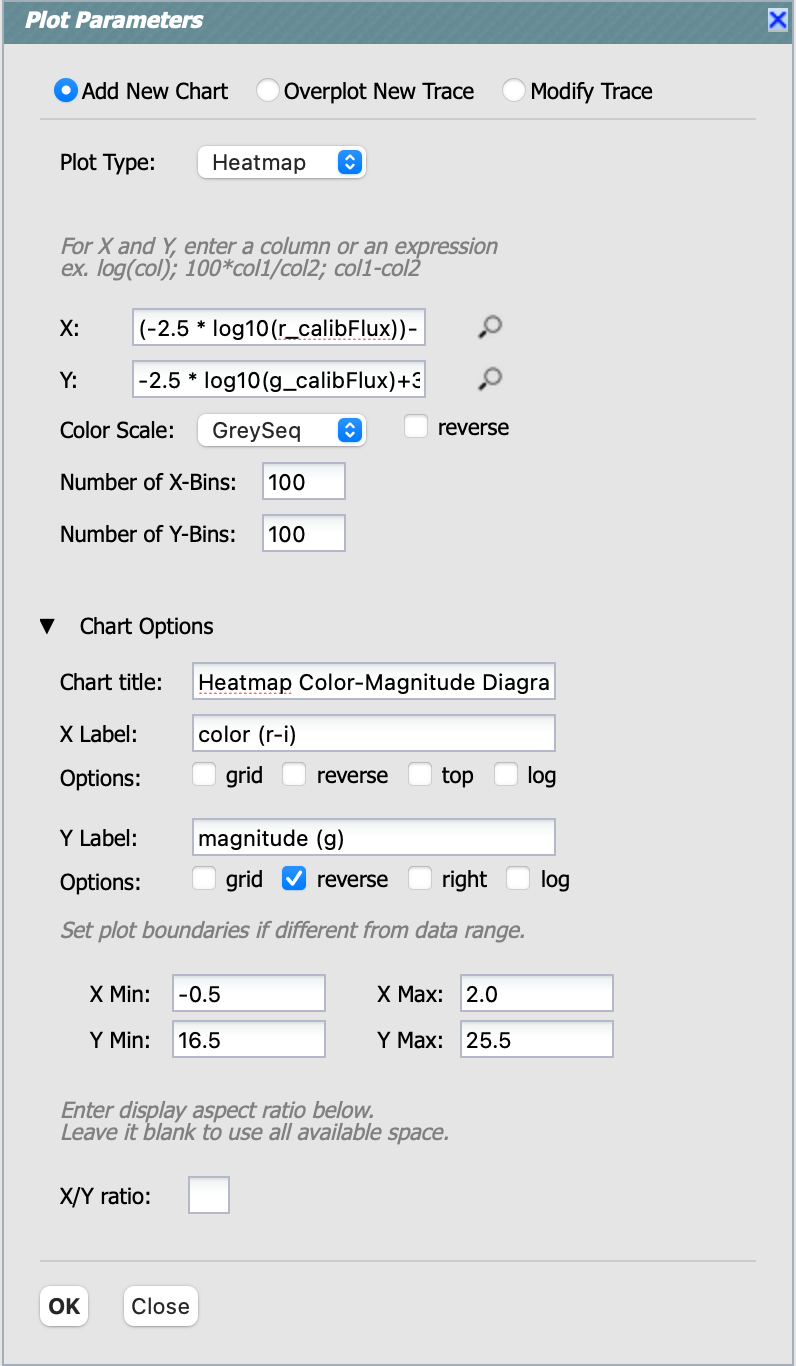Viewport: 796px width, 1366px height.
Task: Click the magnifier icon beside Y field
Action: [489, 378]
